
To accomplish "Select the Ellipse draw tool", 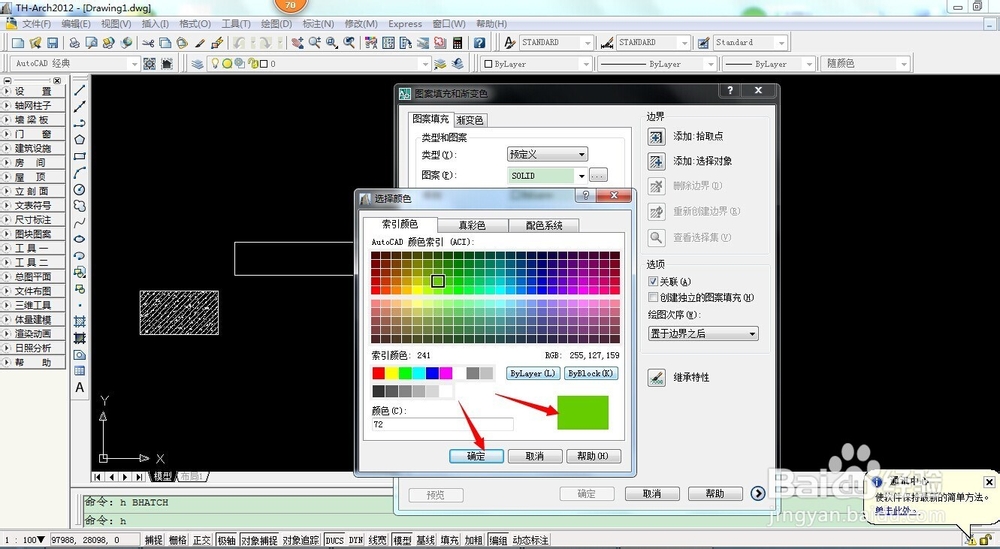I will [80, 239].
